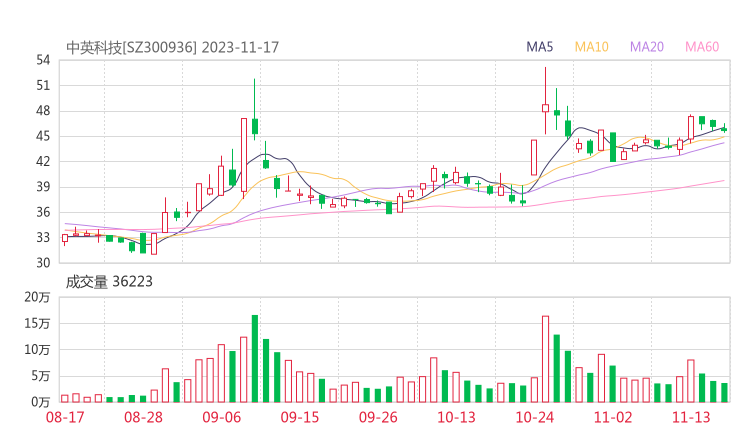This screenshot has width=740, height=440.
Task: Click the 20万 volume axis label
Action: pyautogui.click(x=37, y=298)
